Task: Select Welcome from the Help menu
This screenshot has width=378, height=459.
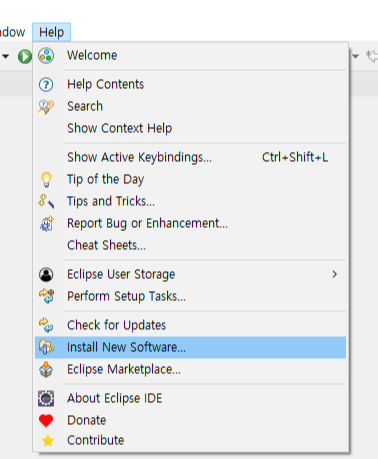Action: tap(190, 55)
